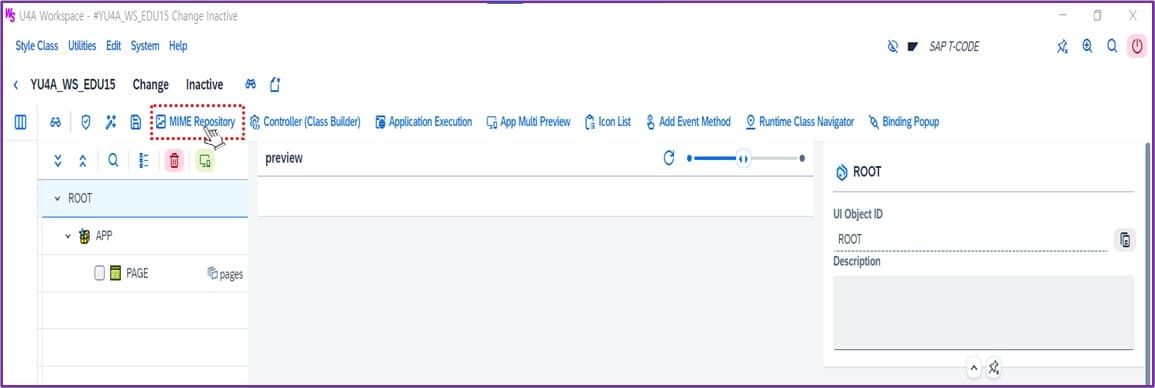Click the binoculars display icon in toolbar
Image resolution: width=1155 pixels, height=388 pixels.
click(55, 122)
